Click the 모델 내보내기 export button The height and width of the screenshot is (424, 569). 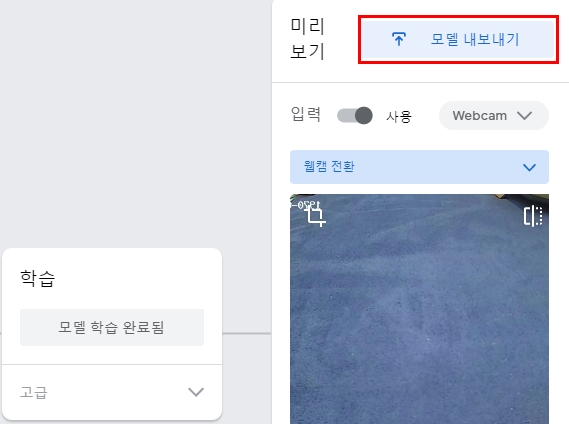point(458,39)
